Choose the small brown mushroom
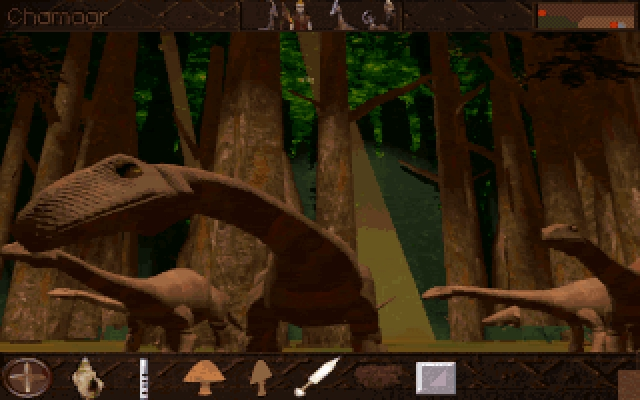Screen dimensions: 640x400 click(261, 378)
